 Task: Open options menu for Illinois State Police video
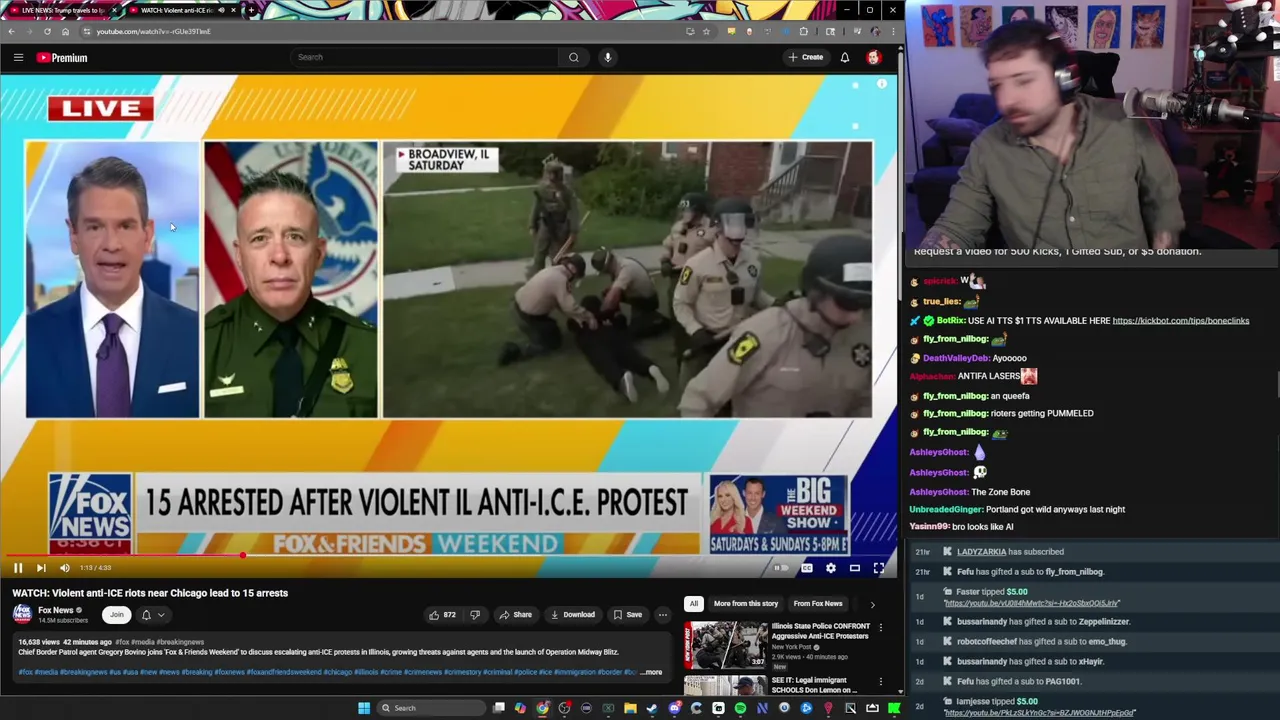coord(880,627)
